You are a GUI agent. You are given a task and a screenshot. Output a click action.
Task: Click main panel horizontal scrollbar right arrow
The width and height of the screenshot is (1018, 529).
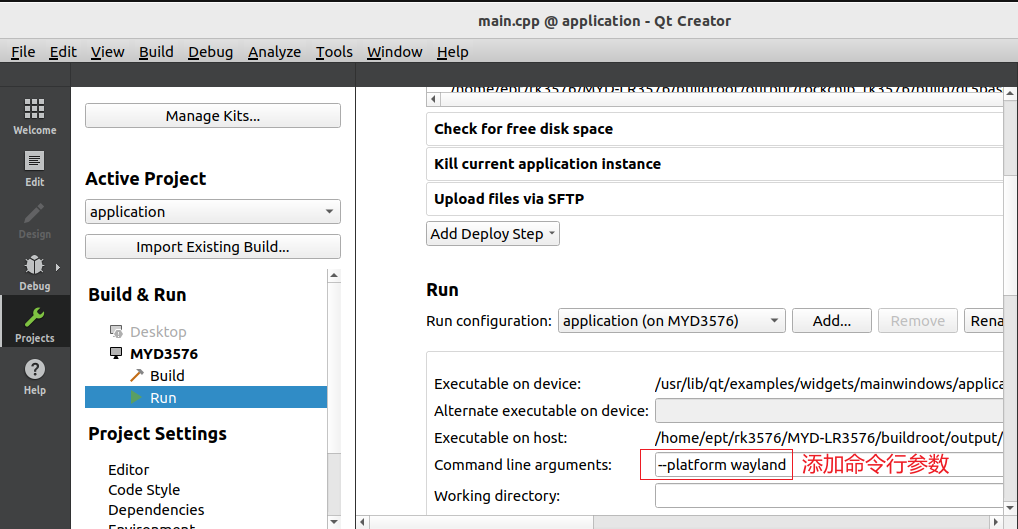997,522
